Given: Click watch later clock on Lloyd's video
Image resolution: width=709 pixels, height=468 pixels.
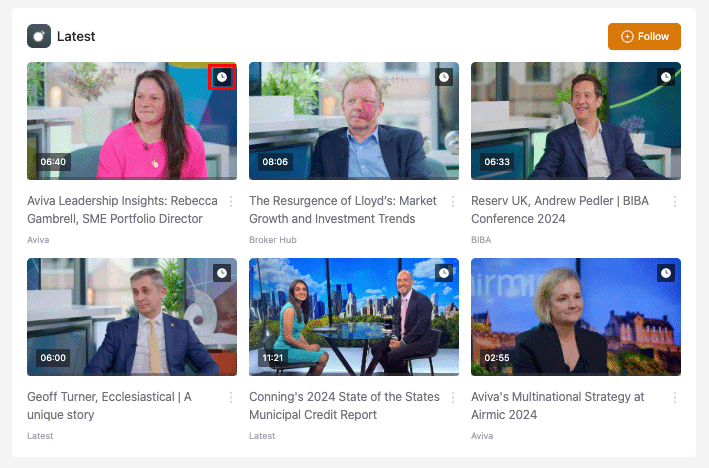Looking at the screenshot, I should pos(444,77).
